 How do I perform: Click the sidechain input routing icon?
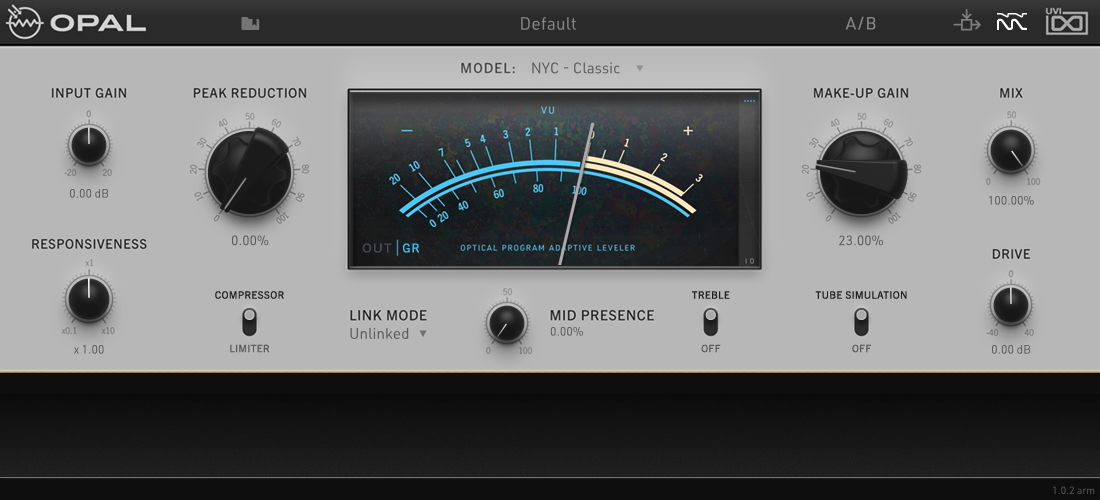(967, 23)
